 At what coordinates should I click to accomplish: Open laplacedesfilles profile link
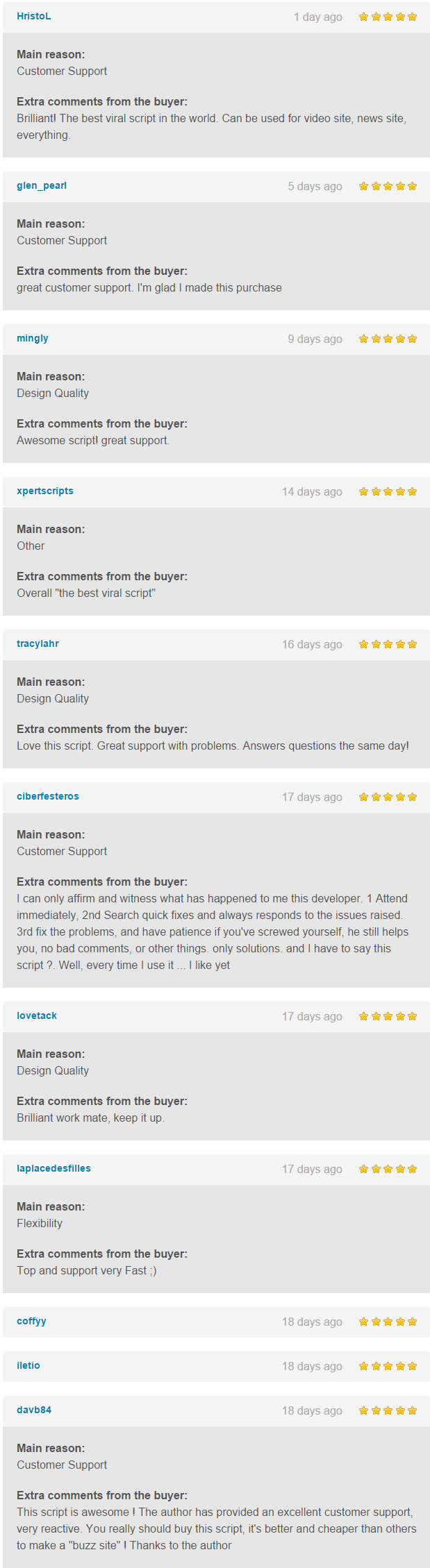point(53,1169)
